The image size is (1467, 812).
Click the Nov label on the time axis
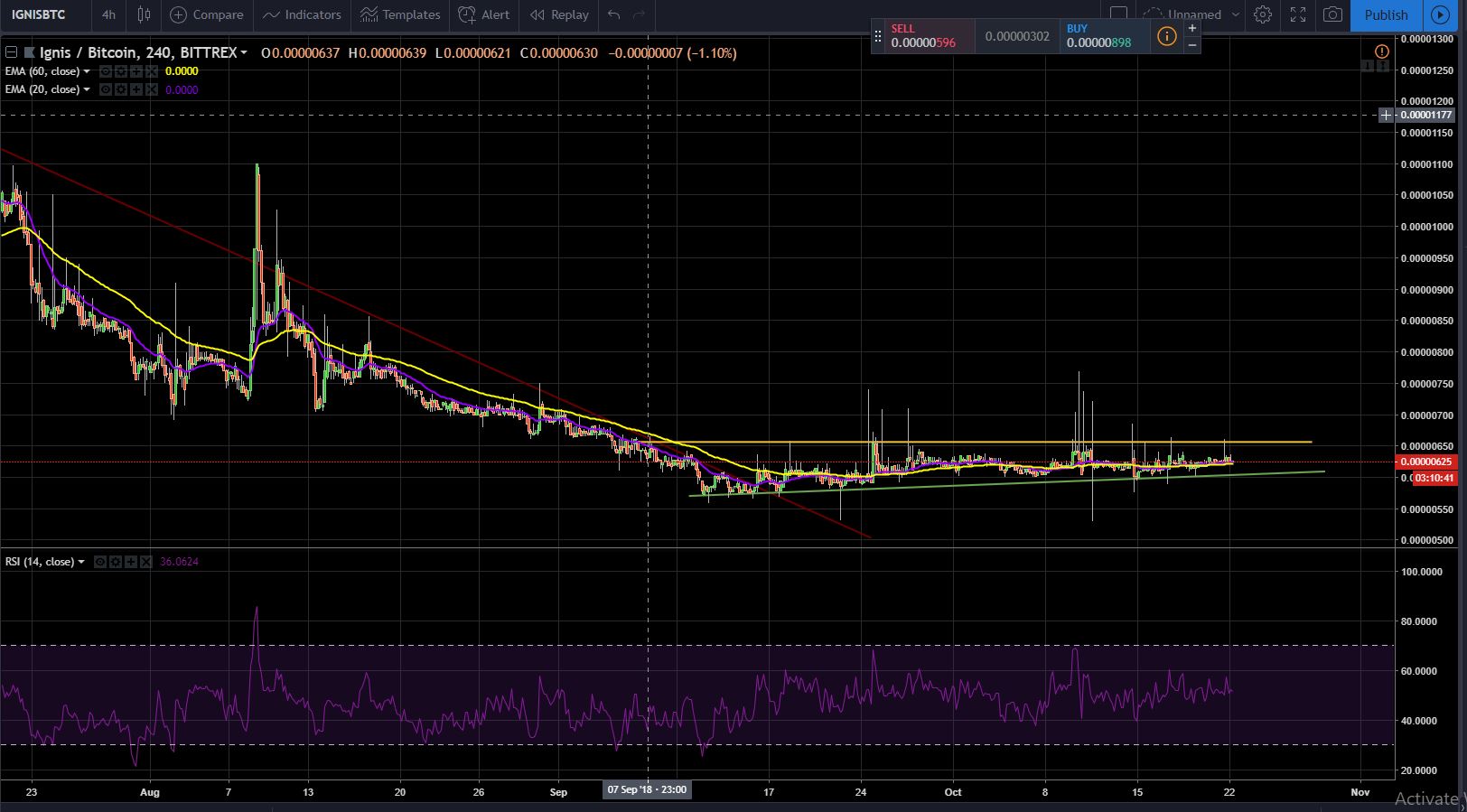[1360, 792]
